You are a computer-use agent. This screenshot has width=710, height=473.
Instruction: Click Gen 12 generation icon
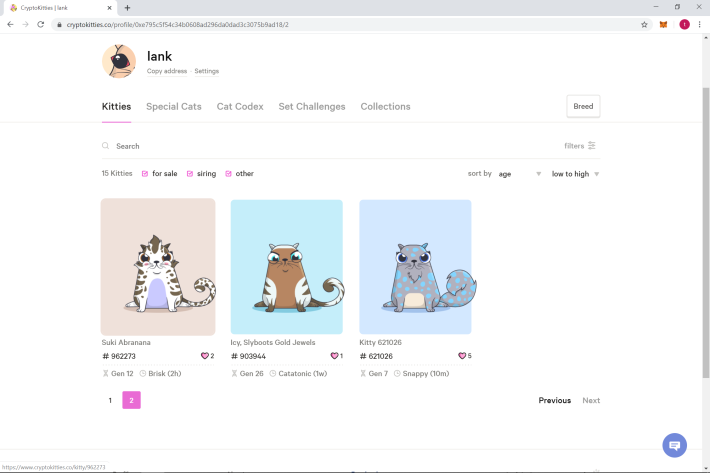[106, 373]
